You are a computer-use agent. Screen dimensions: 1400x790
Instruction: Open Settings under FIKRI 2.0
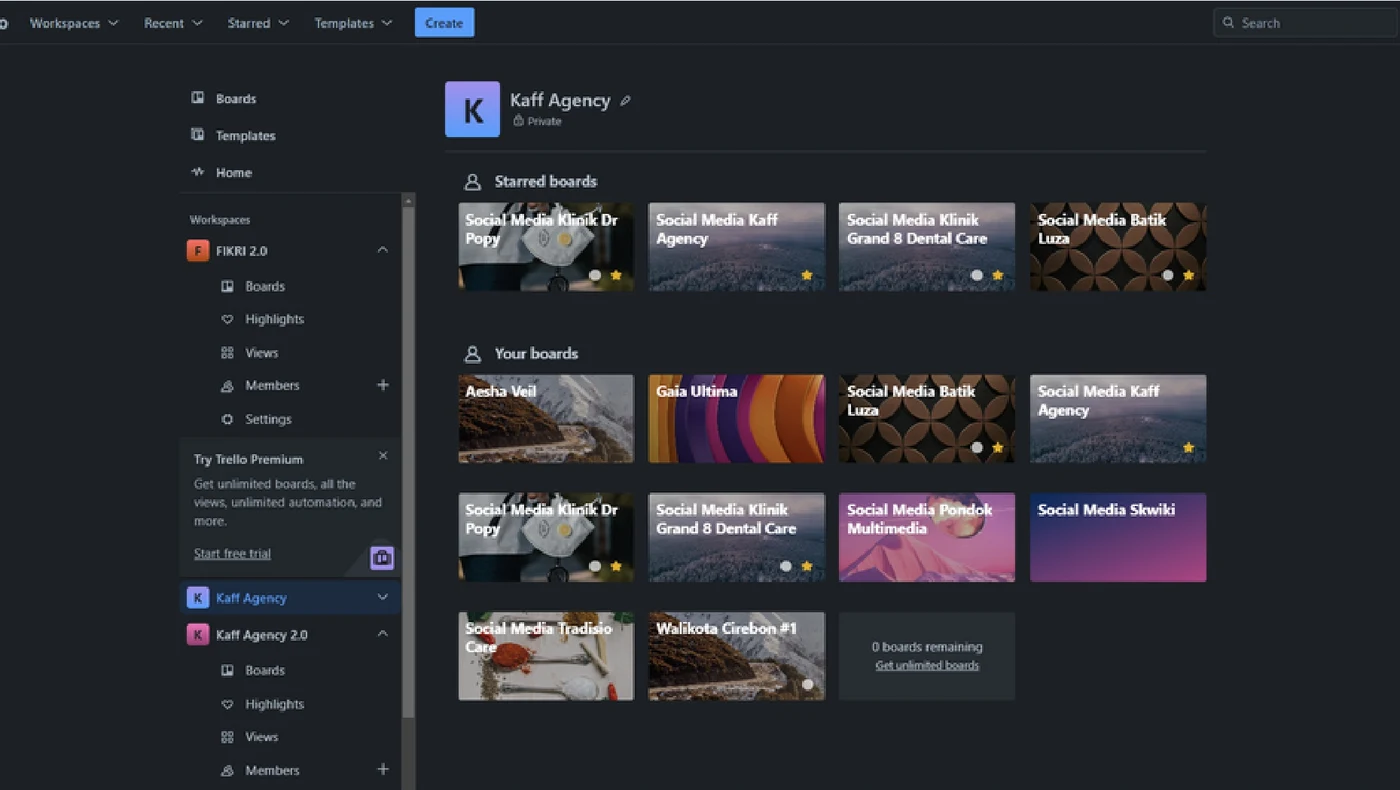pyautogui.click(x=268, y=419)
